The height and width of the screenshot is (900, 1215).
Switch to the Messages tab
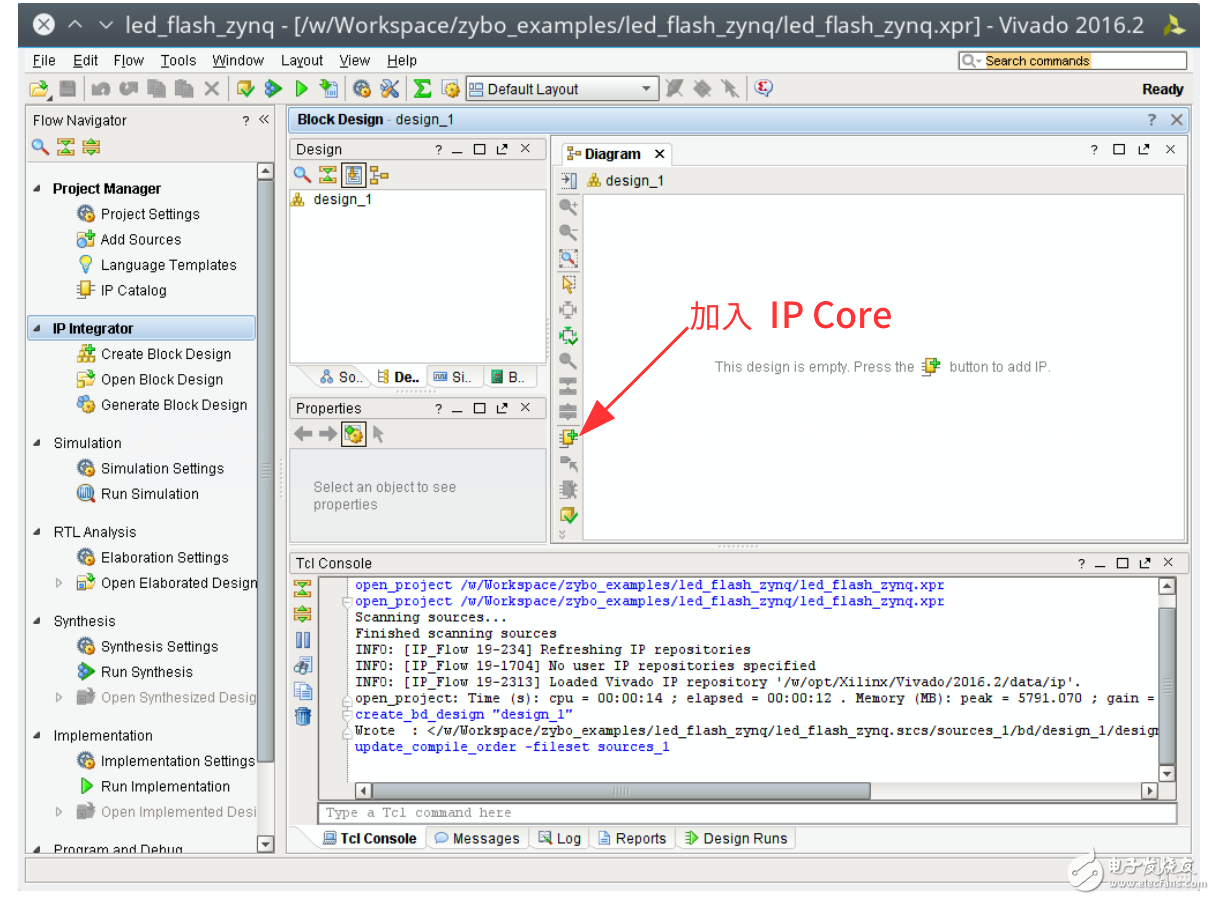pos(476,838)
